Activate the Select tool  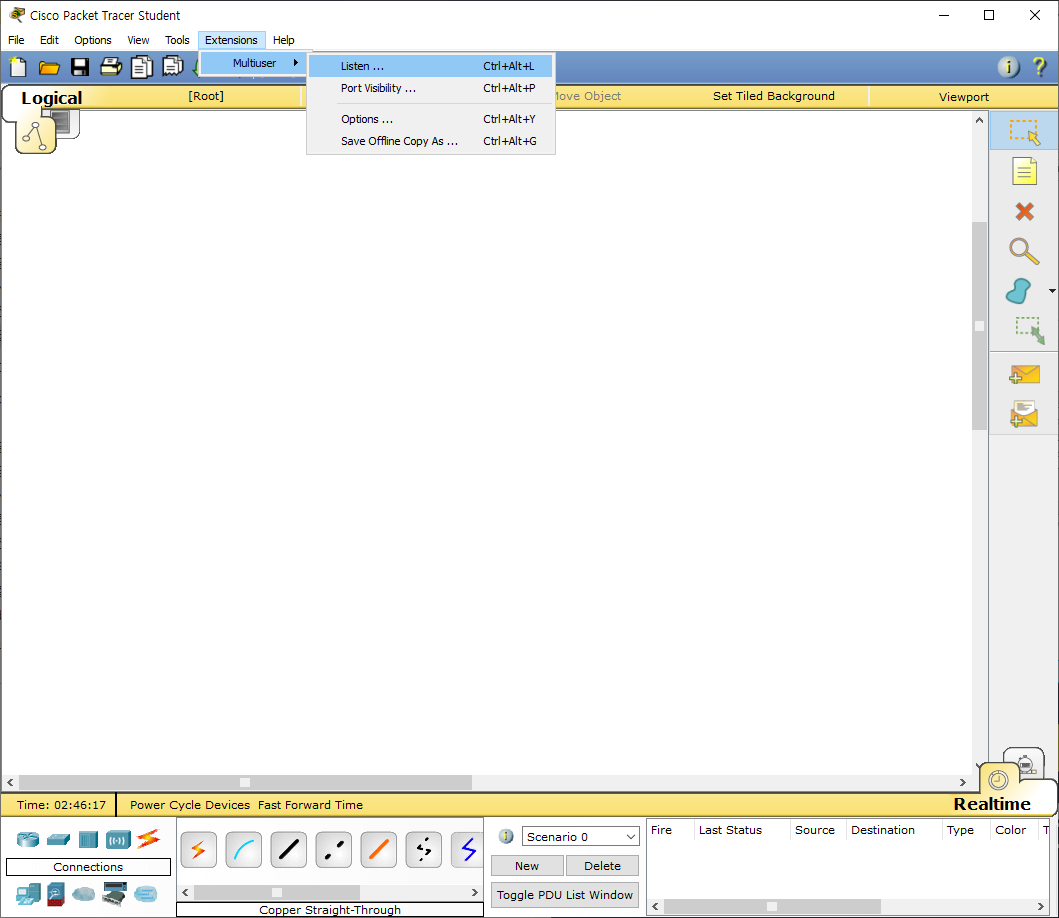coord(1024,131)
